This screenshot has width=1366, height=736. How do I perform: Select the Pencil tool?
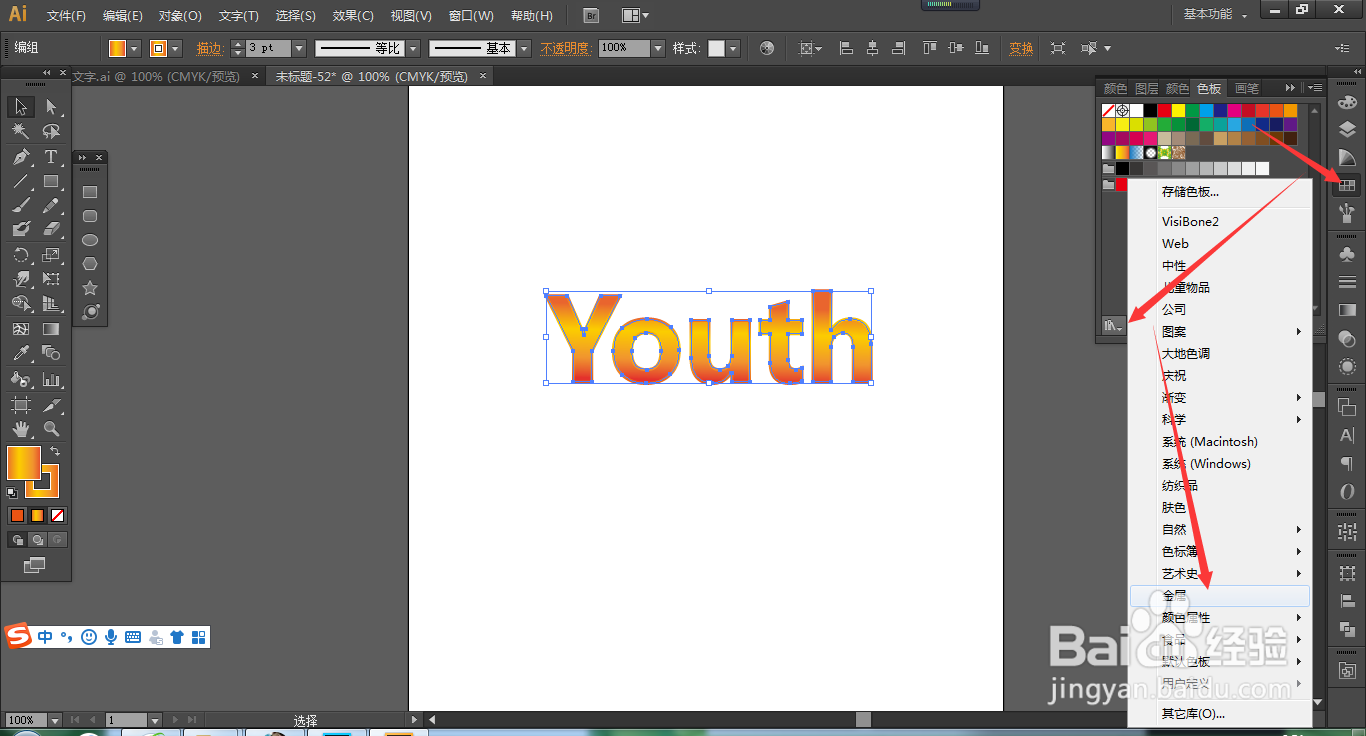(x=51, y=205)
